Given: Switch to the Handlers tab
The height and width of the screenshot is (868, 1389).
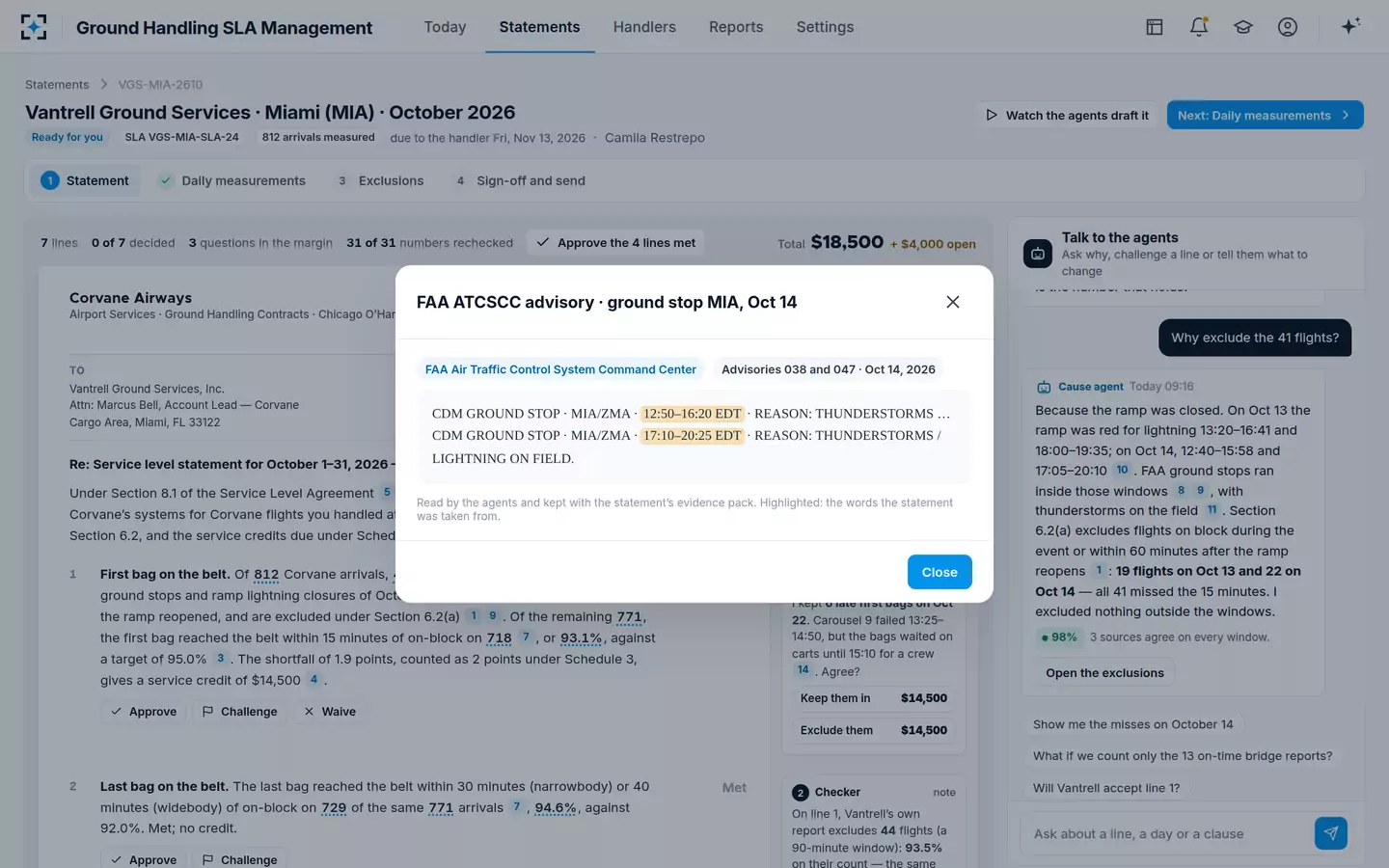Looking at the screenshot, I should coord(644,27).
